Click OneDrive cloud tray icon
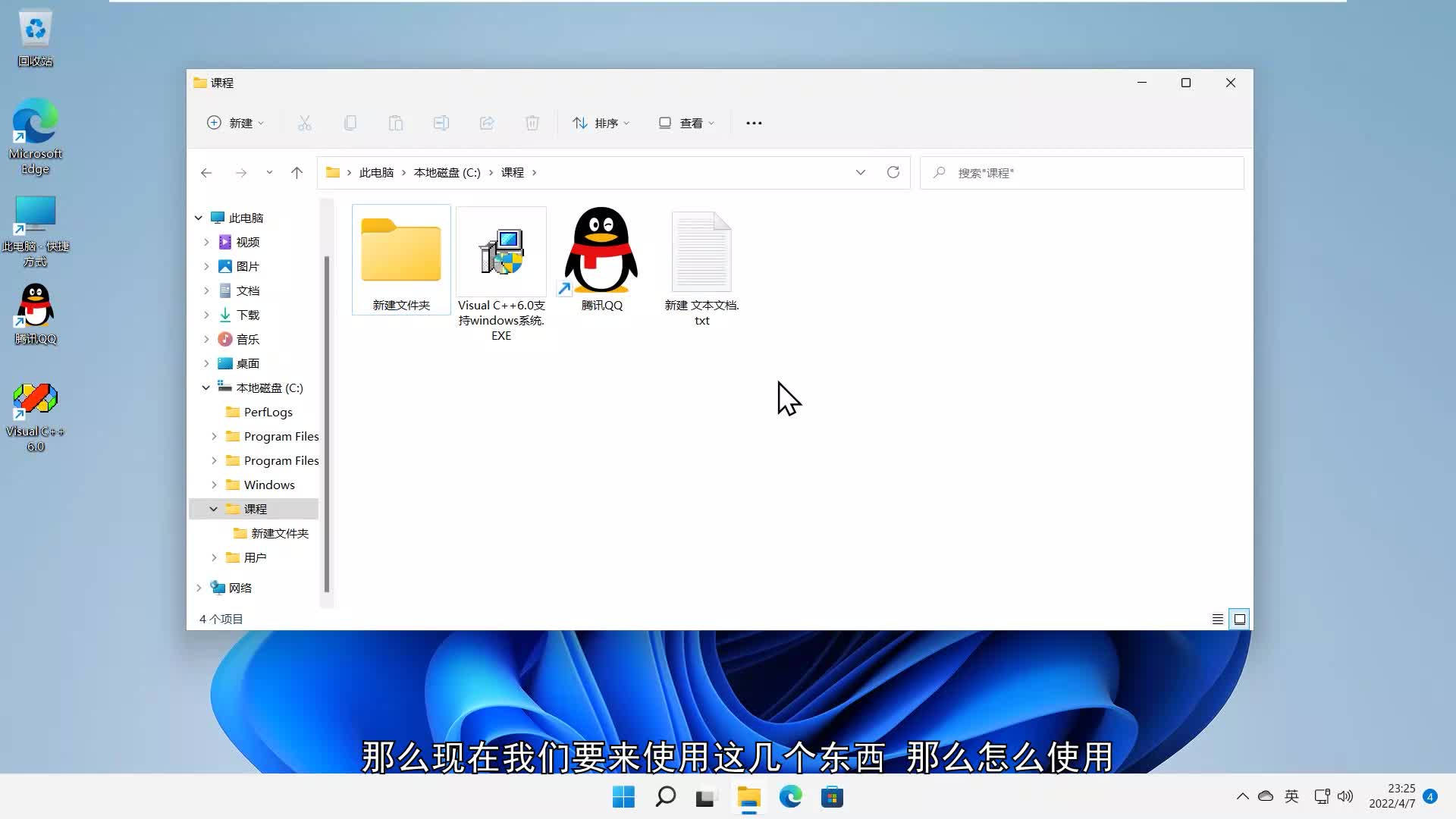This screenshot has width=1456, height=819. click(x=1266, y=796)
